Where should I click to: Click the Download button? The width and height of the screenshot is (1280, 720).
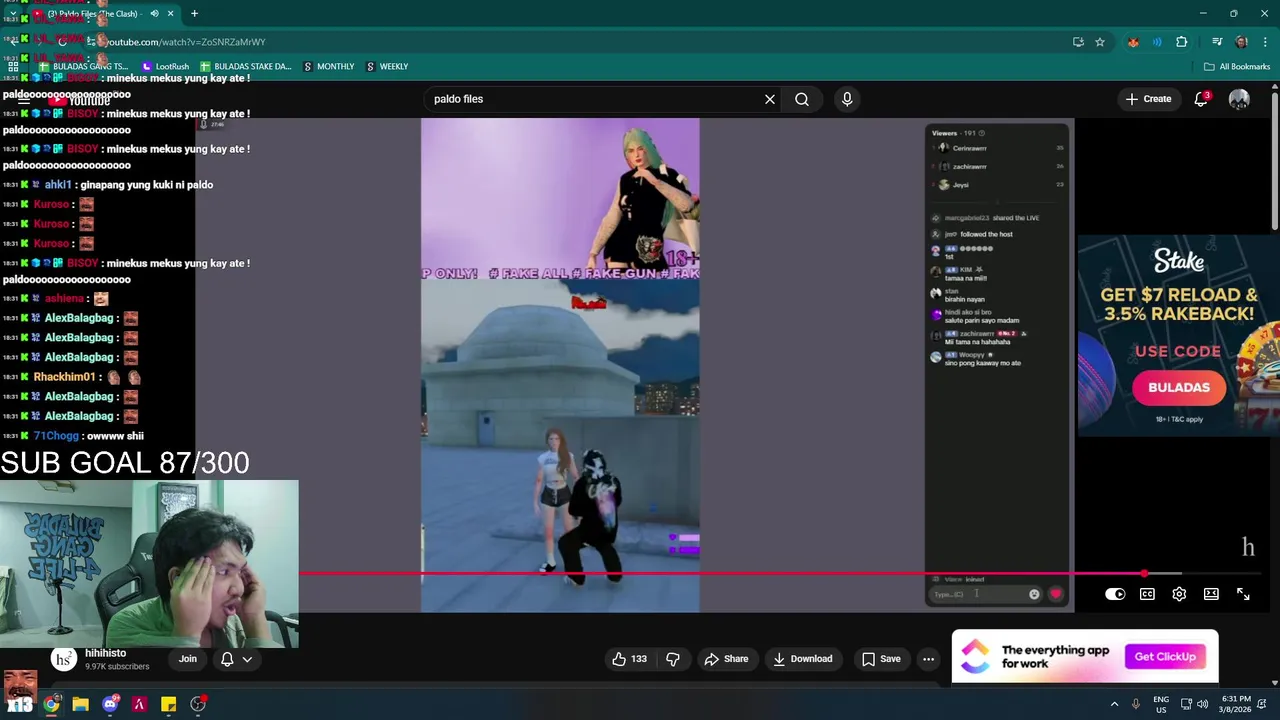(803, 659)
